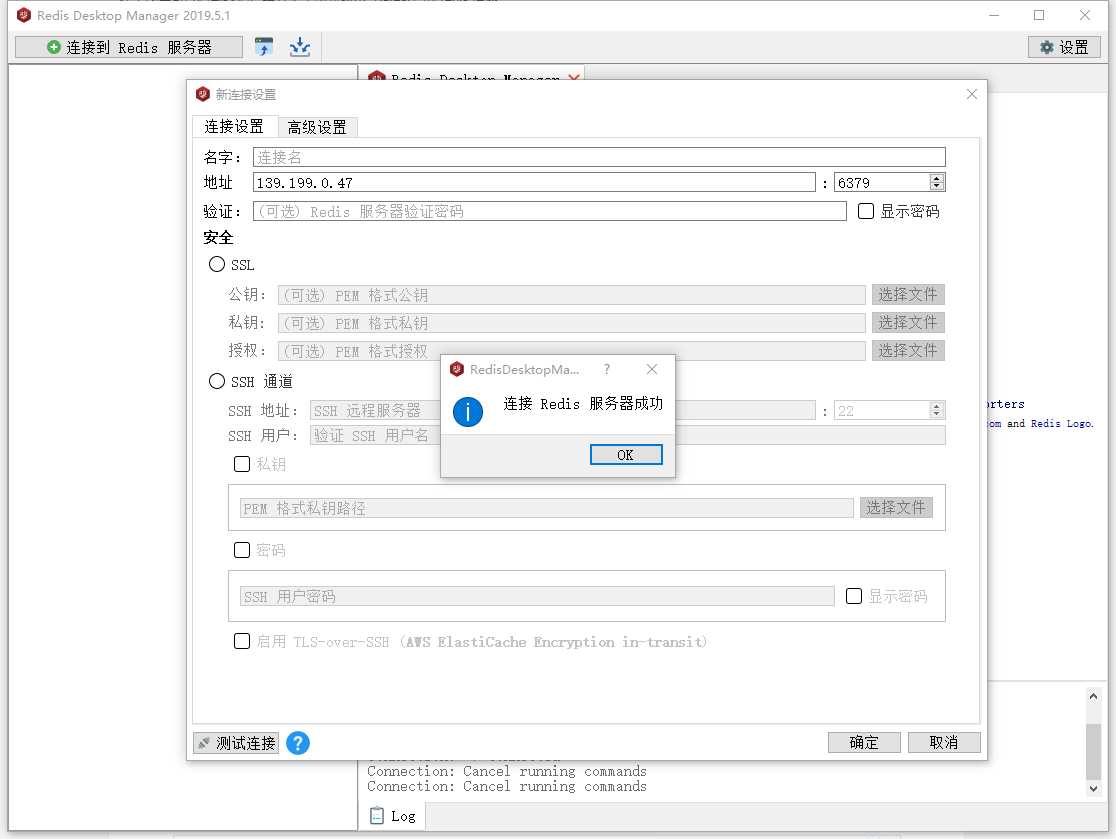Click the 名字 connection name input field
The height and width of the screenshot is (839, 1116).
[599, 157]
